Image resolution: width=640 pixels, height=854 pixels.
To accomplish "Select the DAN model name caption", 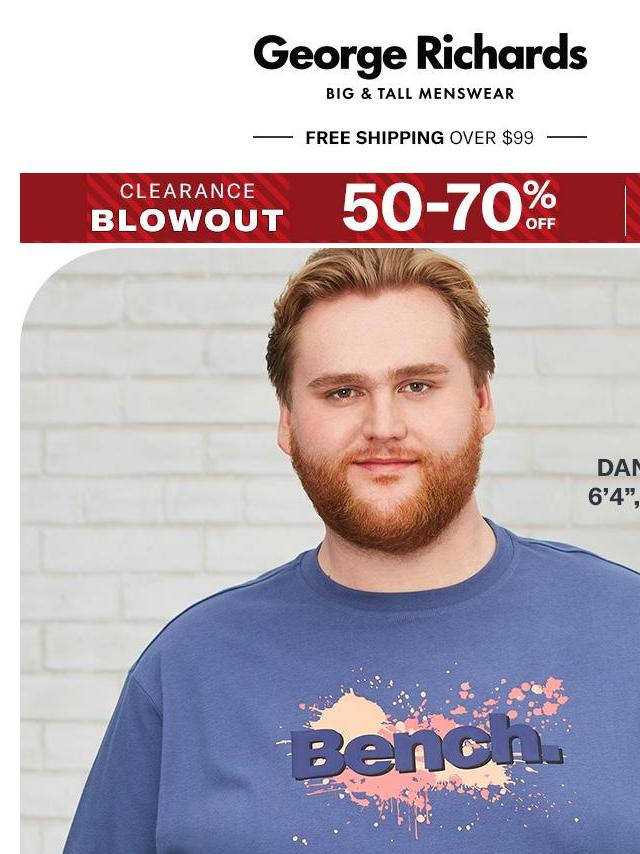I will coord(619,468).
